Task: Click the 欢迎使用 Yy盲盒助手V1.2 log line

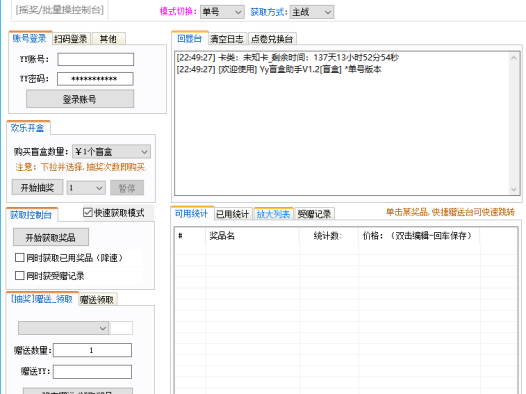Action: click(x=279, y=69)
